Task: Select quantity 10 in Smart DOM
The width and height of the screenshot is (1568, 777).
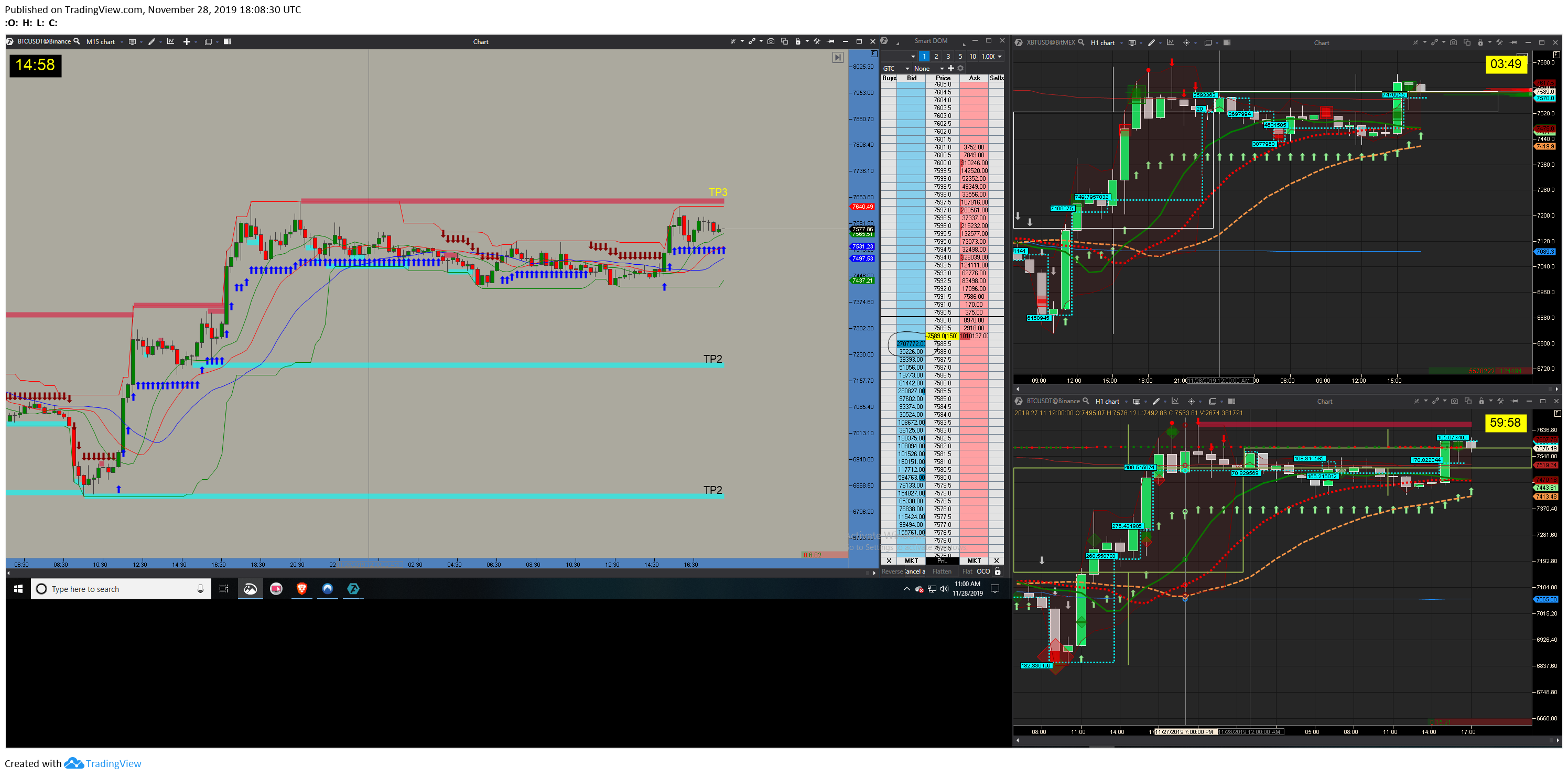Action: [974, 57]
